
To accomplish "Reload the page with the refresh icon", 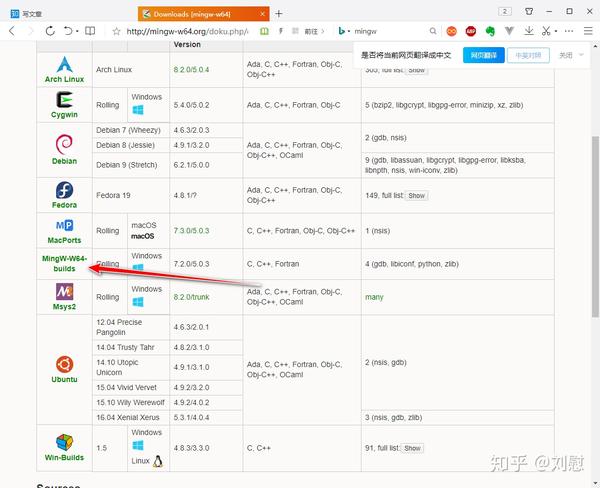I will 50,31.
